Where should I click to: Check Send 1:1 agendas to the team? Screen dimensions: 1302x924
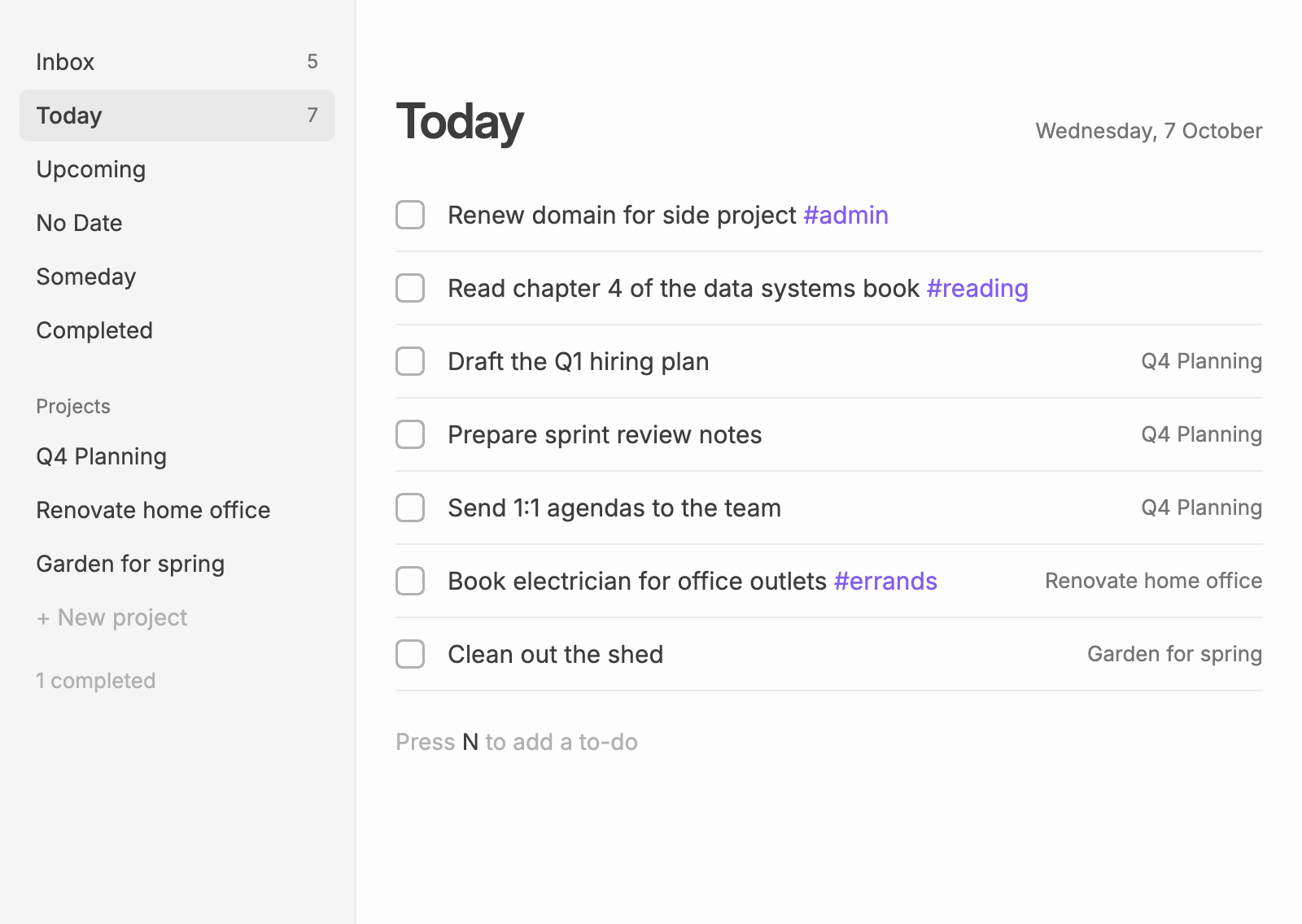coord(410,508)
